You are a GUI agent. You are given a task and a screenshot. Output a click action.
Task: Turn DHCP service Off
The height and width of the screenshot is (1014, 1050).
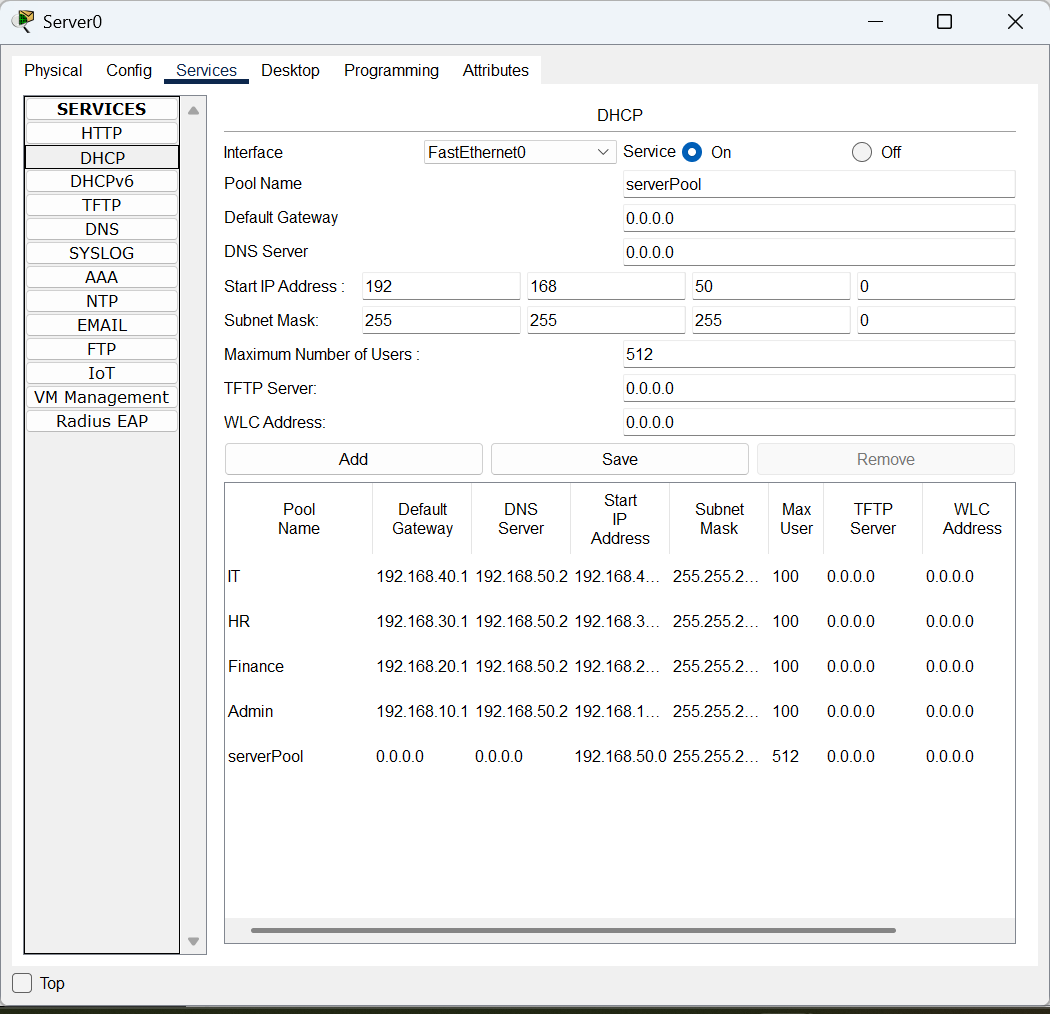pyautogui.click(x=862, y=152)
